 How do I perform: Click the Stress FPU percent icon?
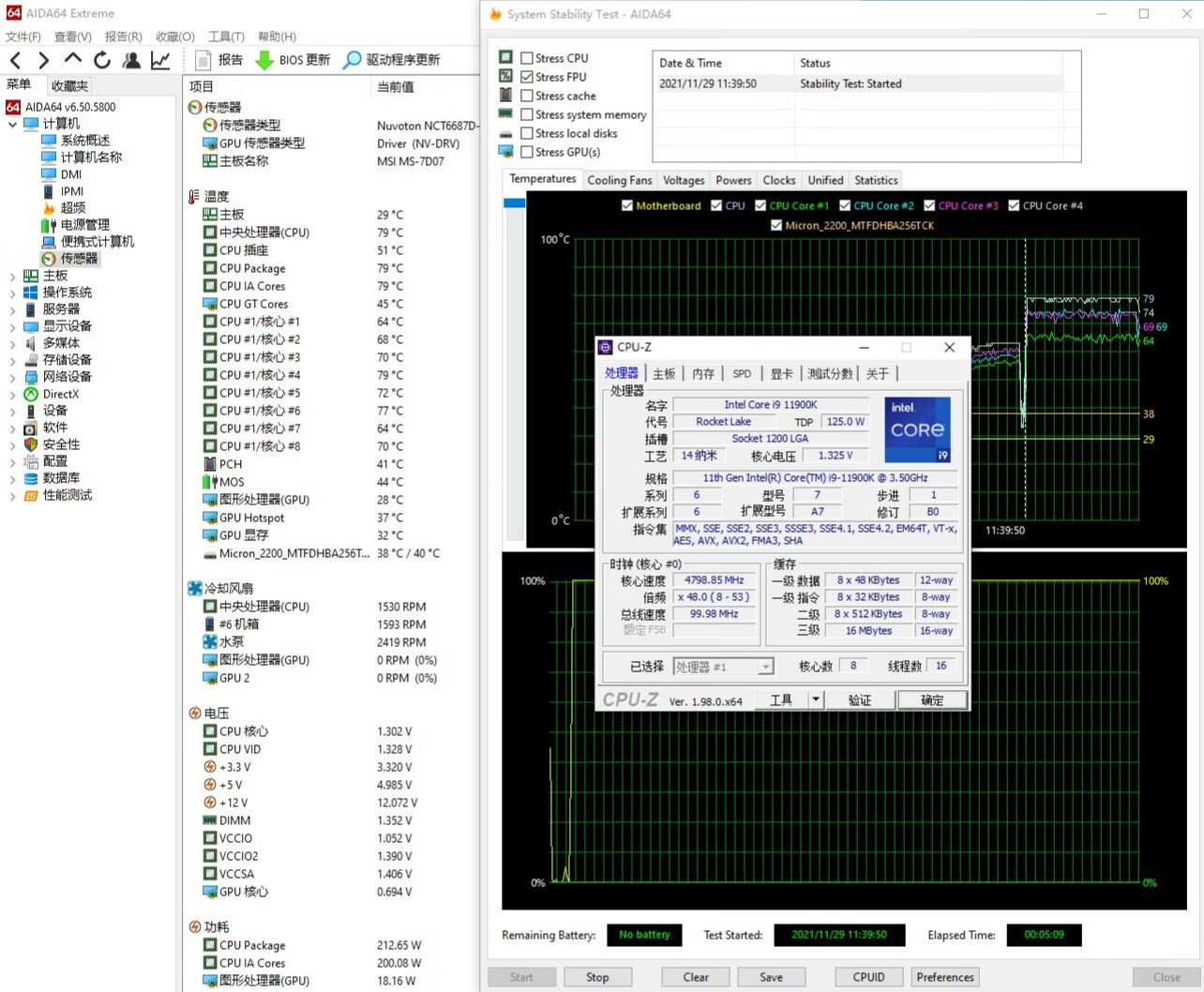point(506,76)
